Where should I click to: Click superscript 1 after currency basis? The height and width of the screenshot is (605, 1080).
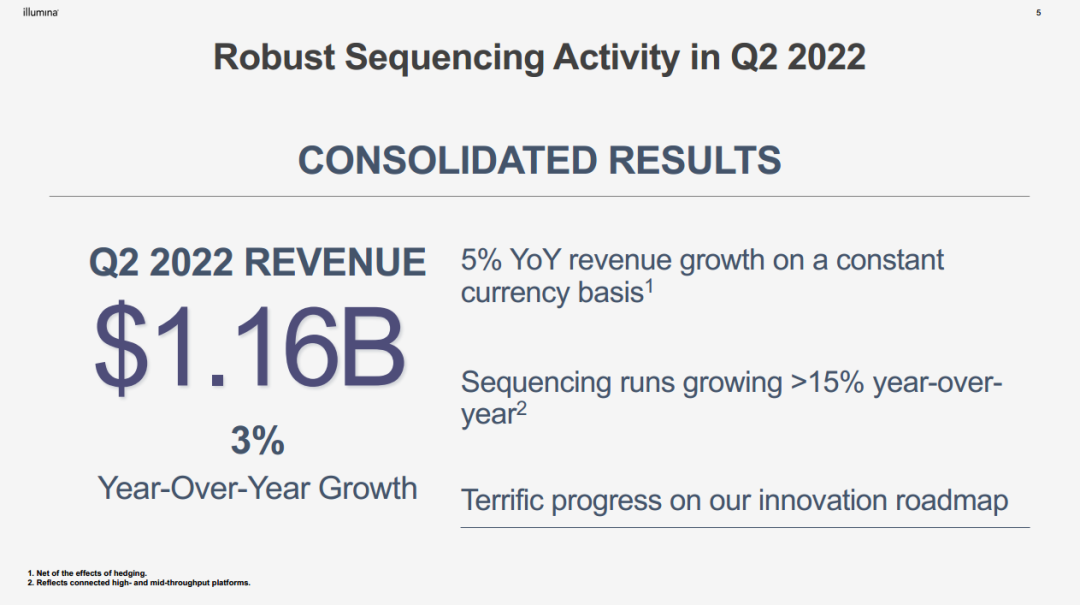pos(649,285)
